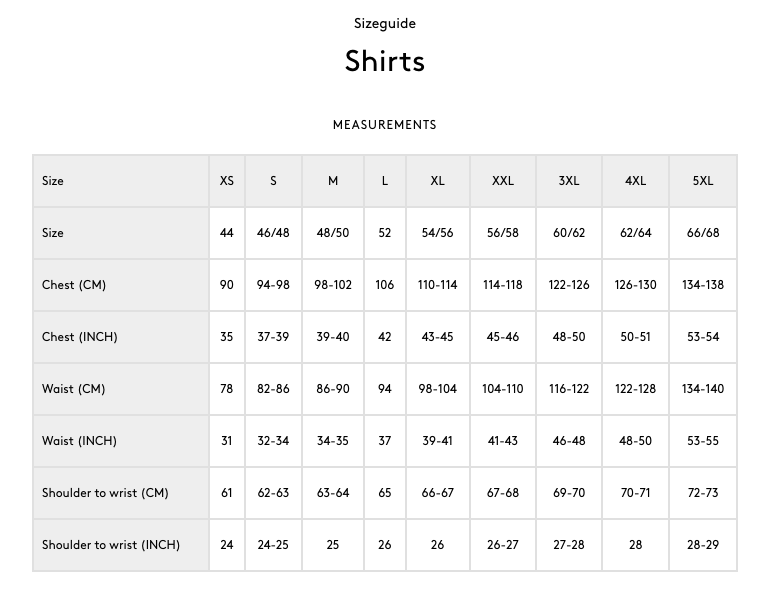Click the Chest (INCH) row label
The image size is (777, 609).
click(x=79, y=337)
